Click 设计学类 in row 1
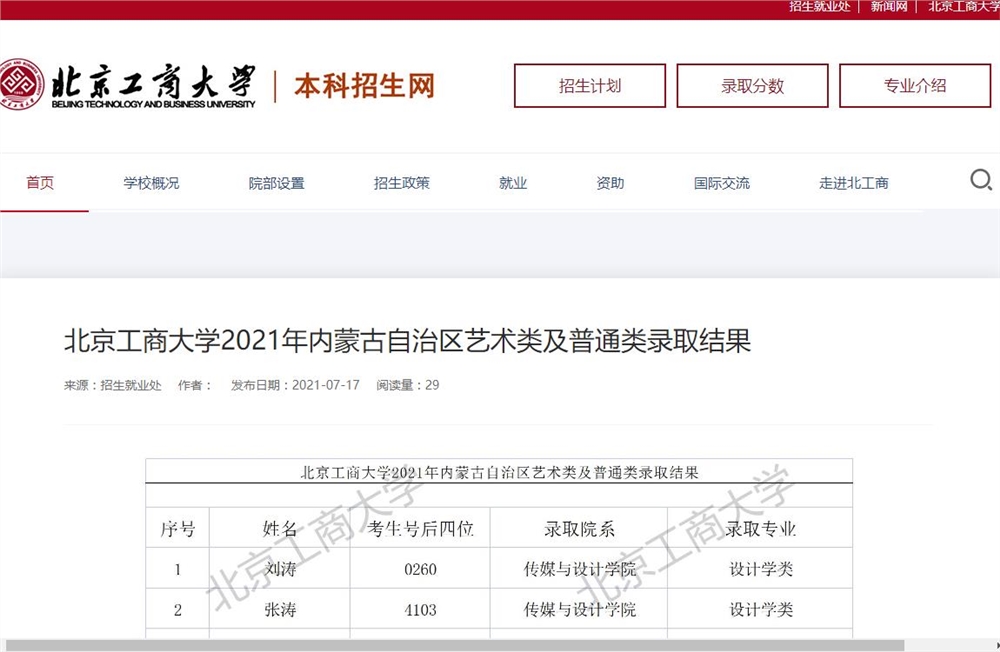1000x652 pixels. coord(761,569)
